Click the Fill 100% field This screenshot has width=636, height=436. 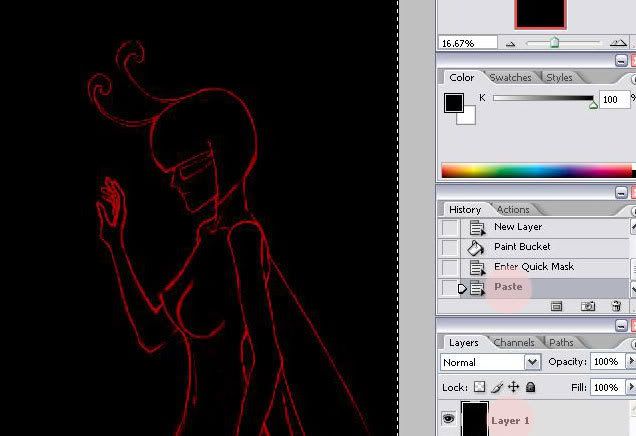pyautogui.click(x=608, y=387)
